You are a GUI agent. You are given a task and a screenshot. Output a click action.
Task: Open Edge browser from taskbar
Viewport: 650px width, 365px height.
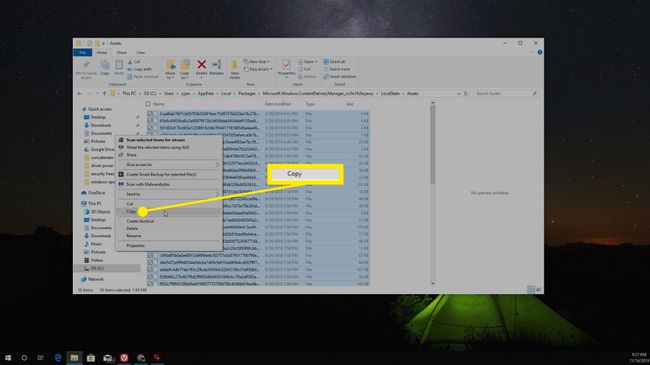click(x=58, y=358)
